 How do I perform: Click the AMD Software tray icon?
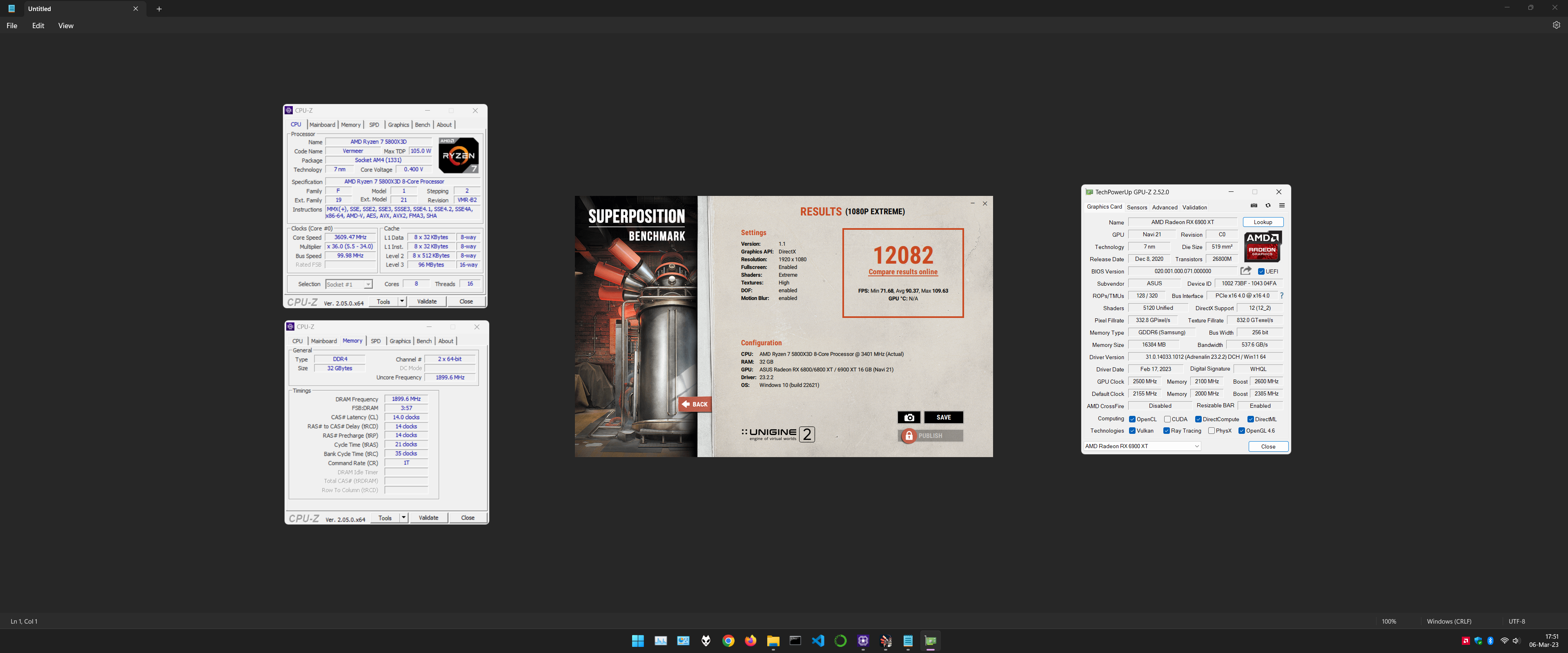tap(1466, 641)
